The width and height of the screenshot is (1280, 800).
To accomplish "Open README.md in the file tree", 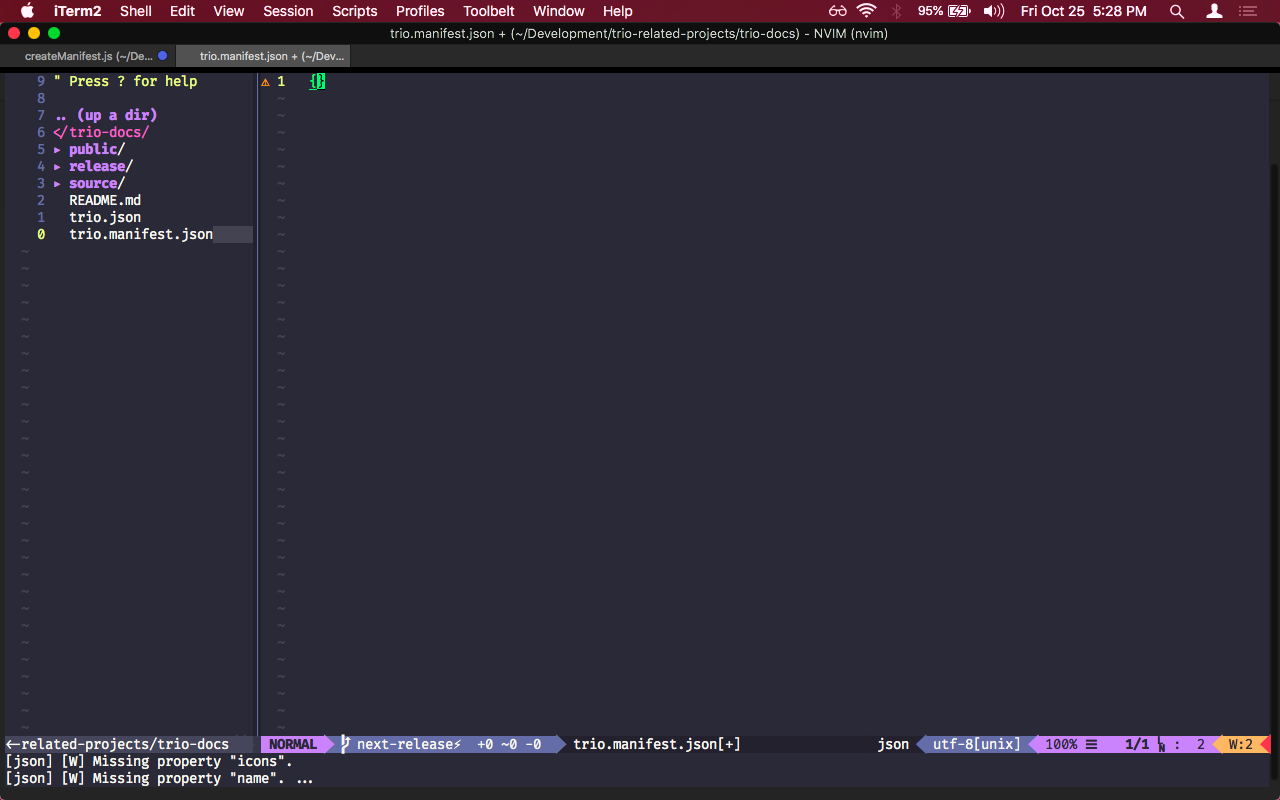I will pos(105,200).
